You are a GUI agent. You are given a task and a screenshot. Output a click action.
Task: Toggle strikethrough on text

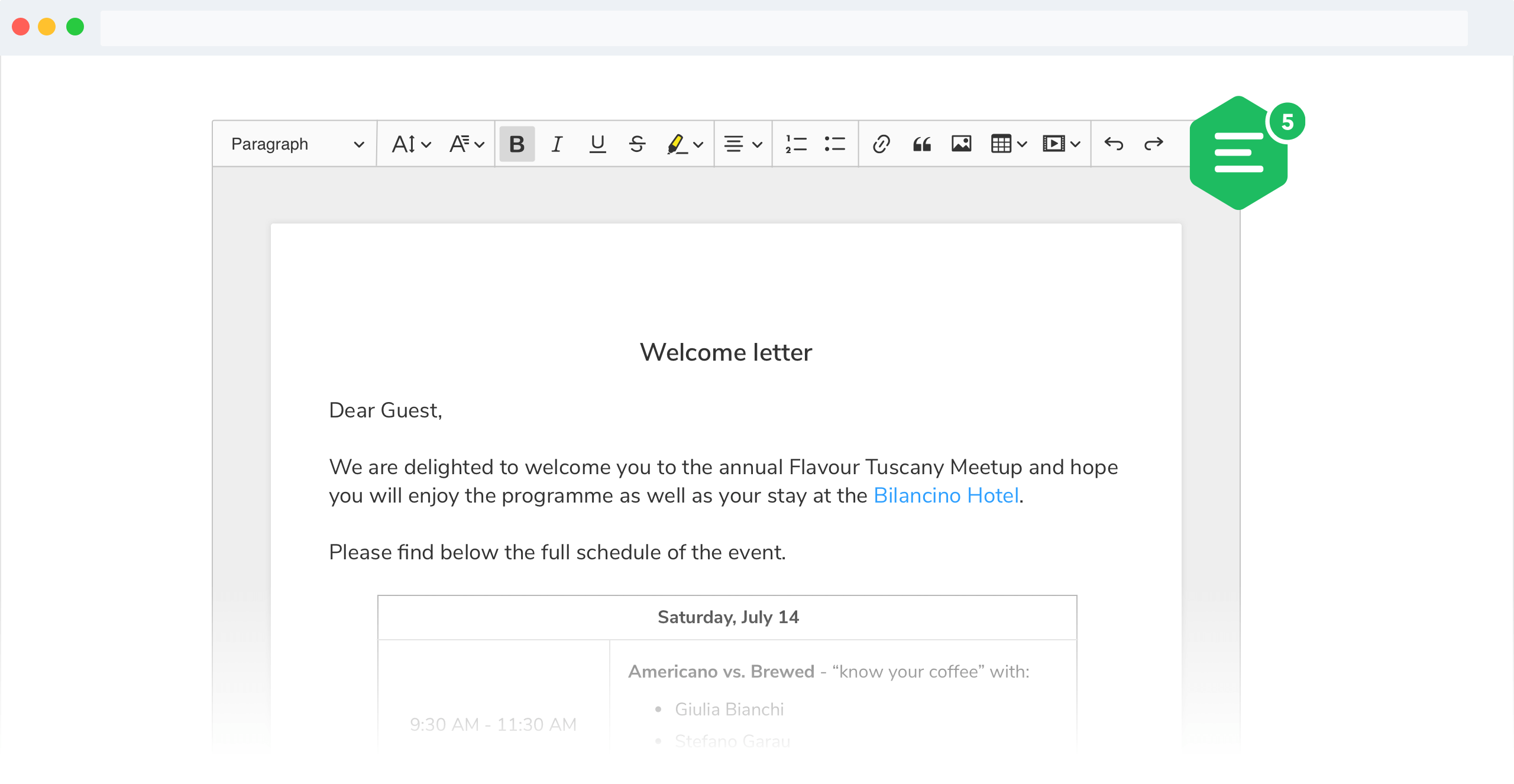point(636,143)
